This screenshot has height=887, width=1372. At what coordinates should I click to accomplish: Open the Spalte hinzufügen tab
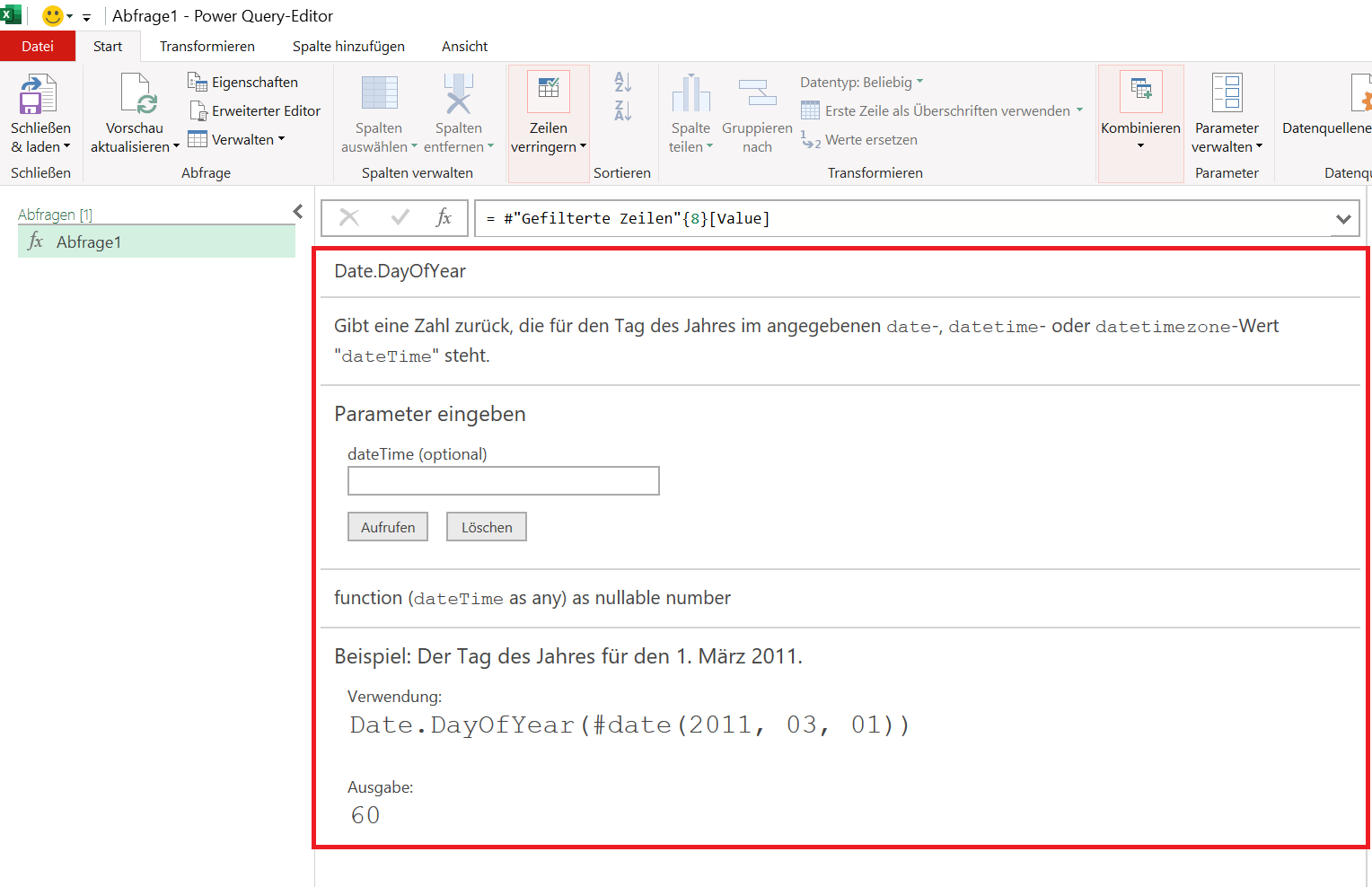coord(348,46)
